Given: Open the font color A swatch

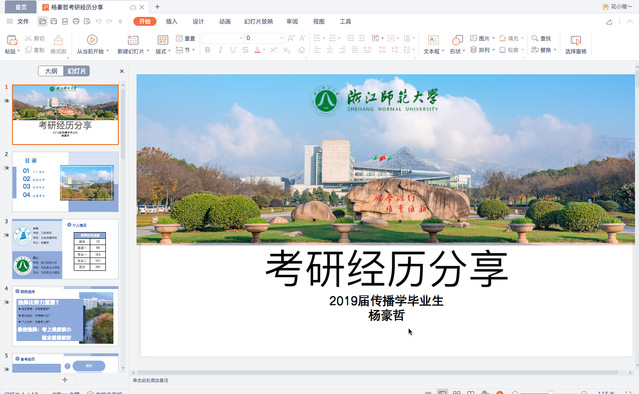Looking at the screenshot, I should (257, 50).
